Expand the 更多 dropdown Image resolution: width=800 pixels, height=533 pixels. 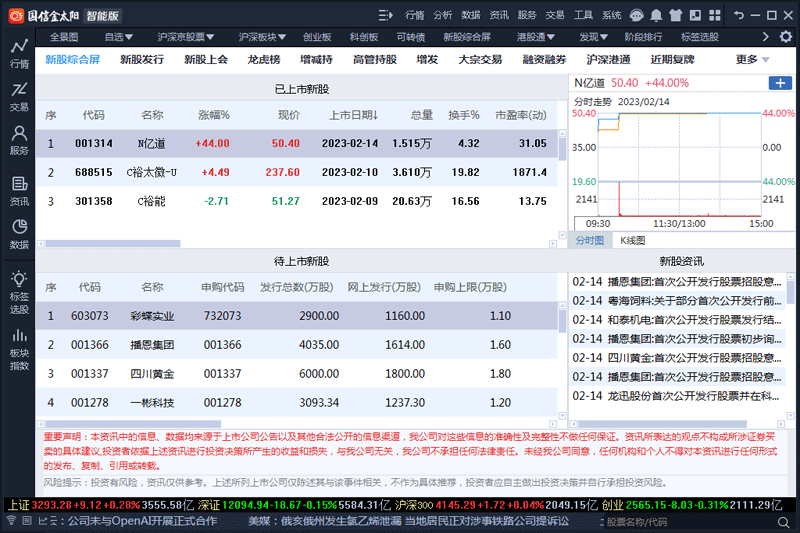pyautogui.click(x=752, y=60)
